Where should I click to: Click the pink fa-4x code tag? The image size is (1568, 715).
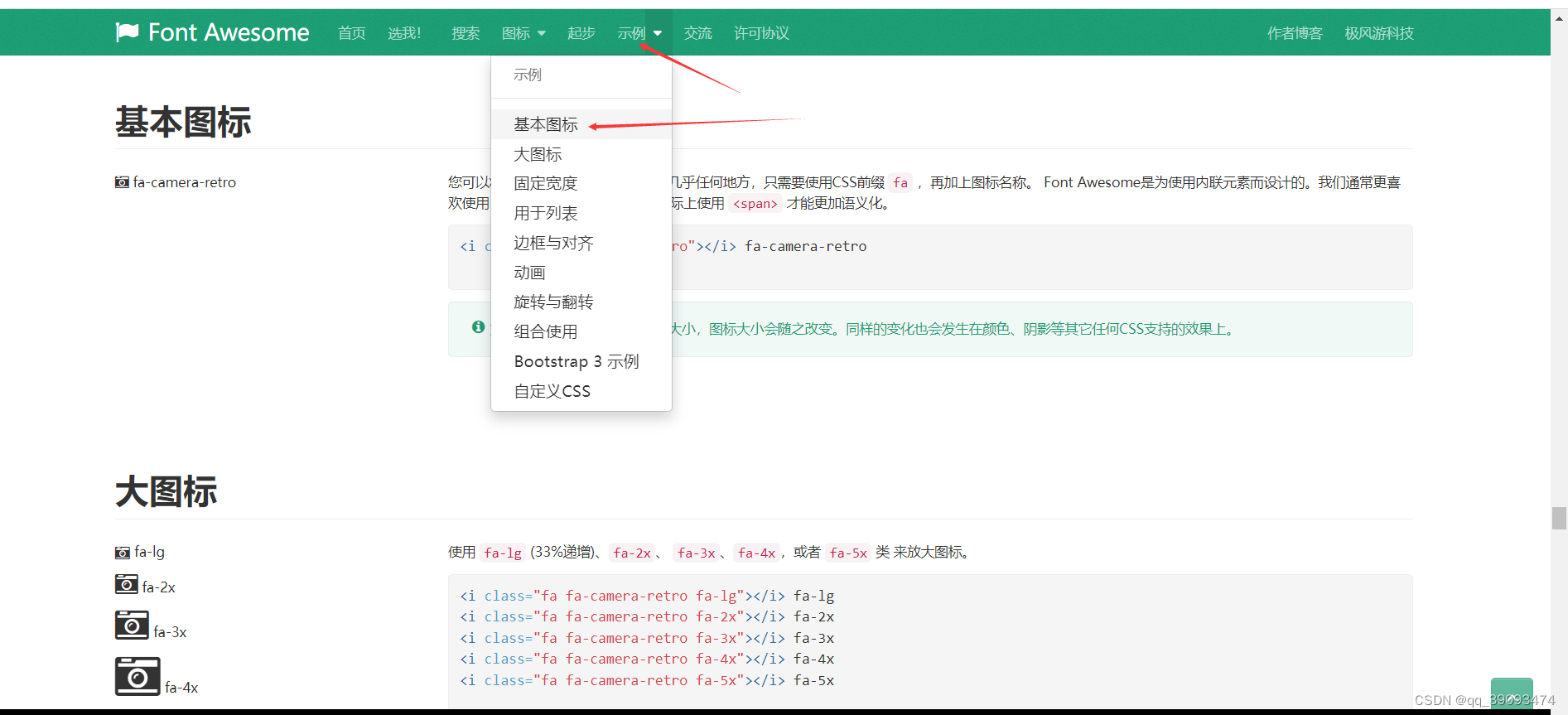coord(757,553)
